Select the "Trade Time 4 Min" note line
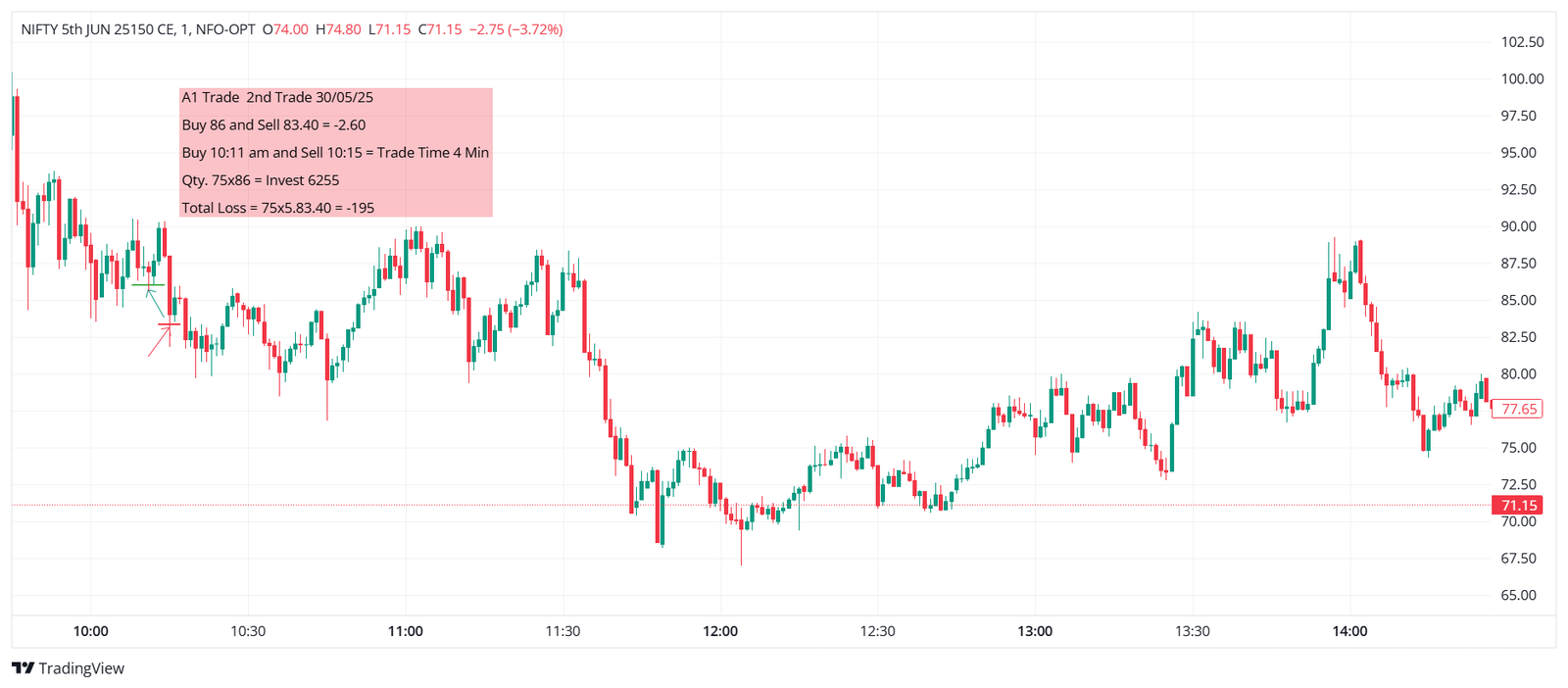1568x688 pixels. (335, 152)
